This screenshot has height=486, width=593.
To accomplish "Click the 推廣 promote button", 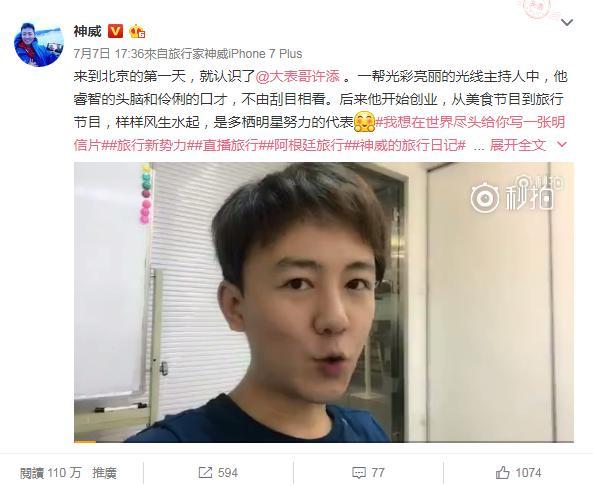I will coord(104,473).
